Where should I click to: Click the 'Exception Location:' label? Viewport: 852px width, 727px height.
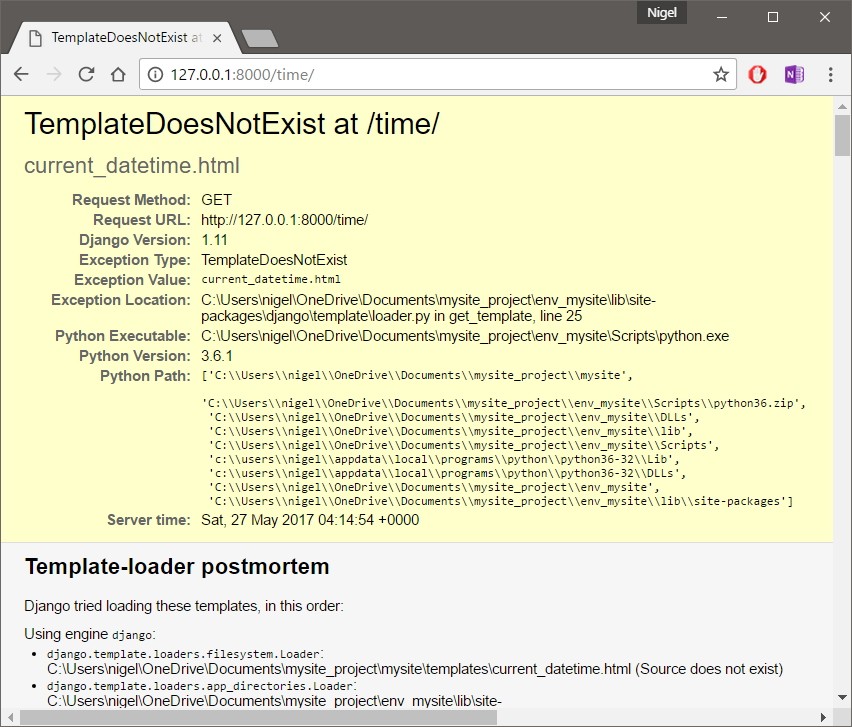(121, 300)
